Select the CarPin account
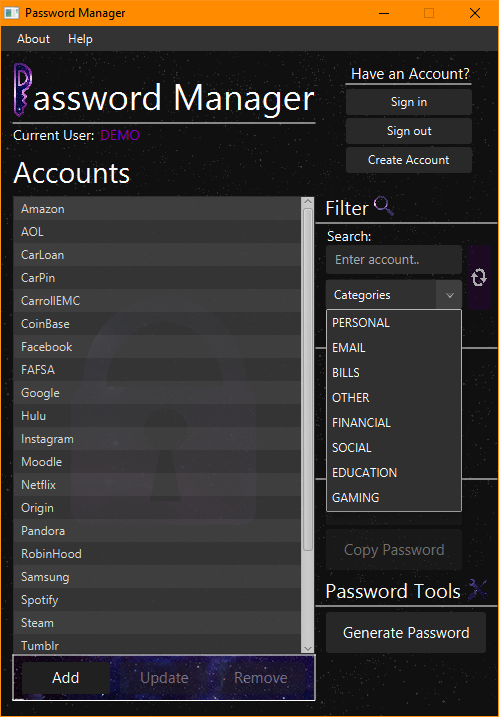Image resolution: width=499 pixels, height=717 pixels. click(x=157, y=278)
